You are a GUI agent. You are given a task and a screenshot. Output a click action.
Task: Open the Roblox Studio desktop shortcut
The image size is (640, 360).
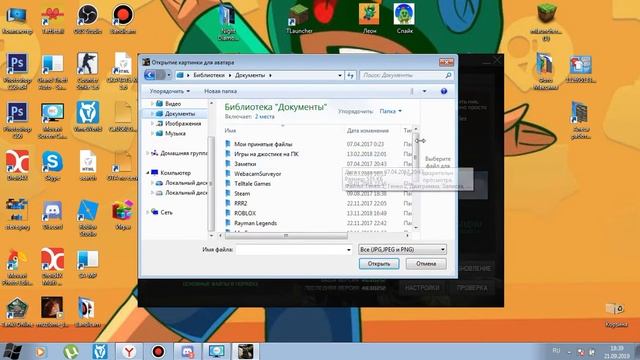87,218
